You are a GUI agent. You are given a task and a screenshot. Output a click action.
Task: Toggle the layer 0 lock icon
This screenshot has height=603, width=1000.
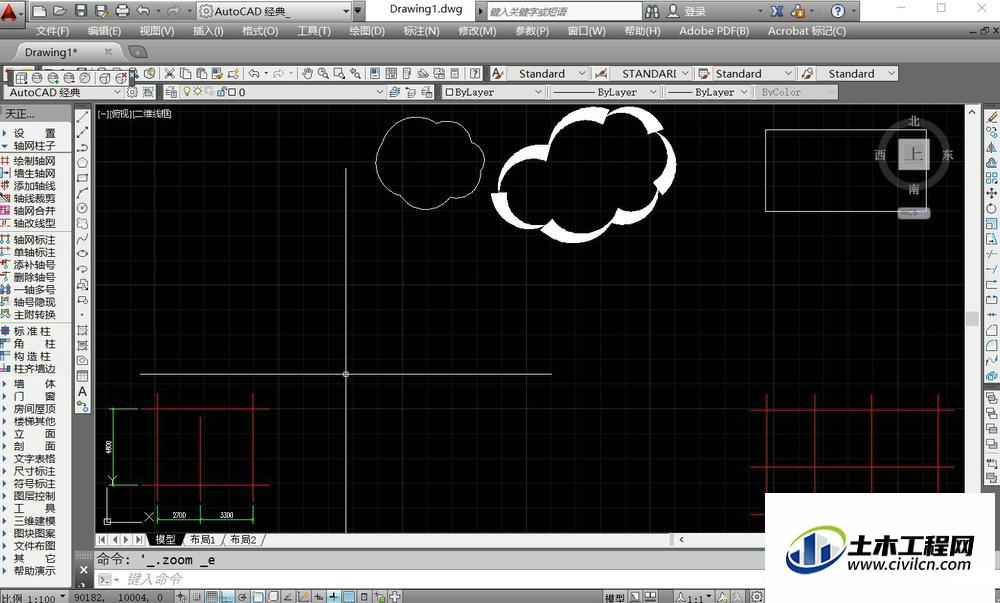pos(222,92)
